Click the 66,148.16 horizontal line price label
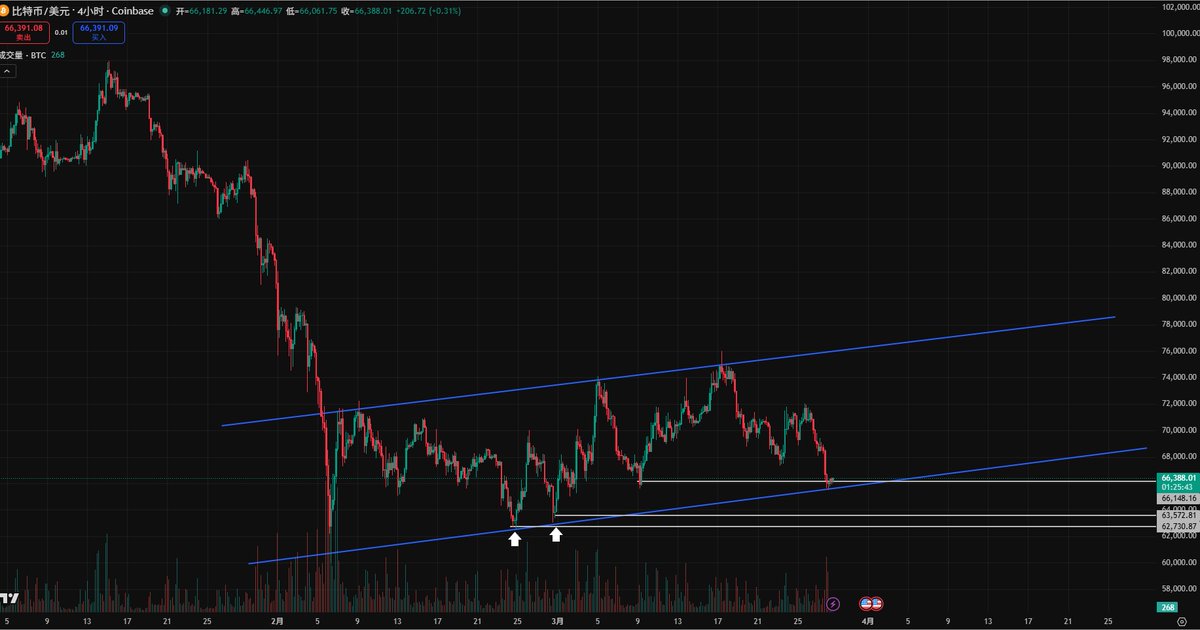 coord(1178,498)
